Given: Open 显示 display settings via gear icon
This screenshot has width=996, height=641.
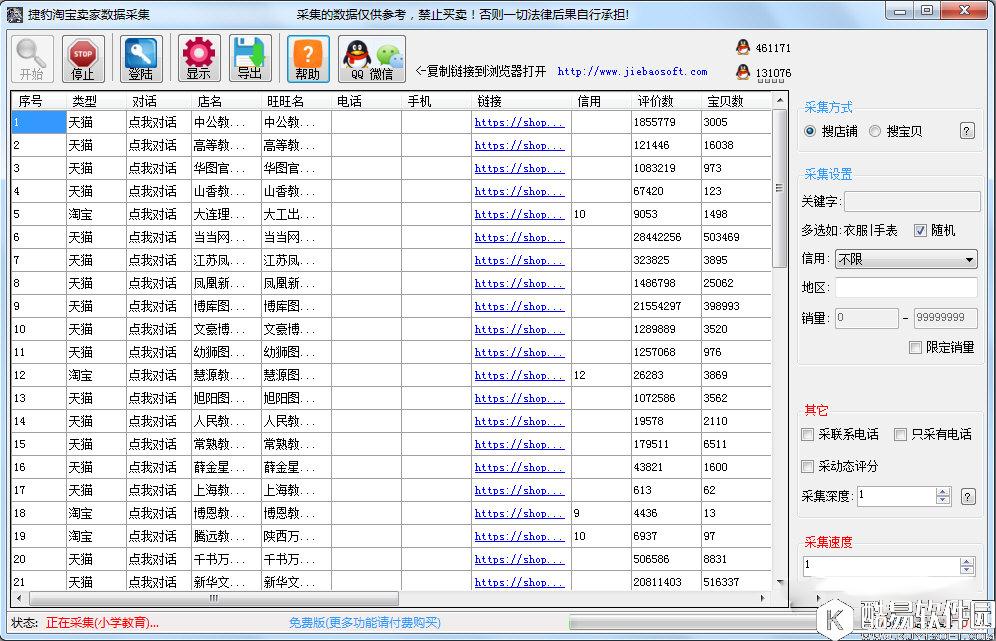Looking at the screenshot, I should (x=198, y=58).
